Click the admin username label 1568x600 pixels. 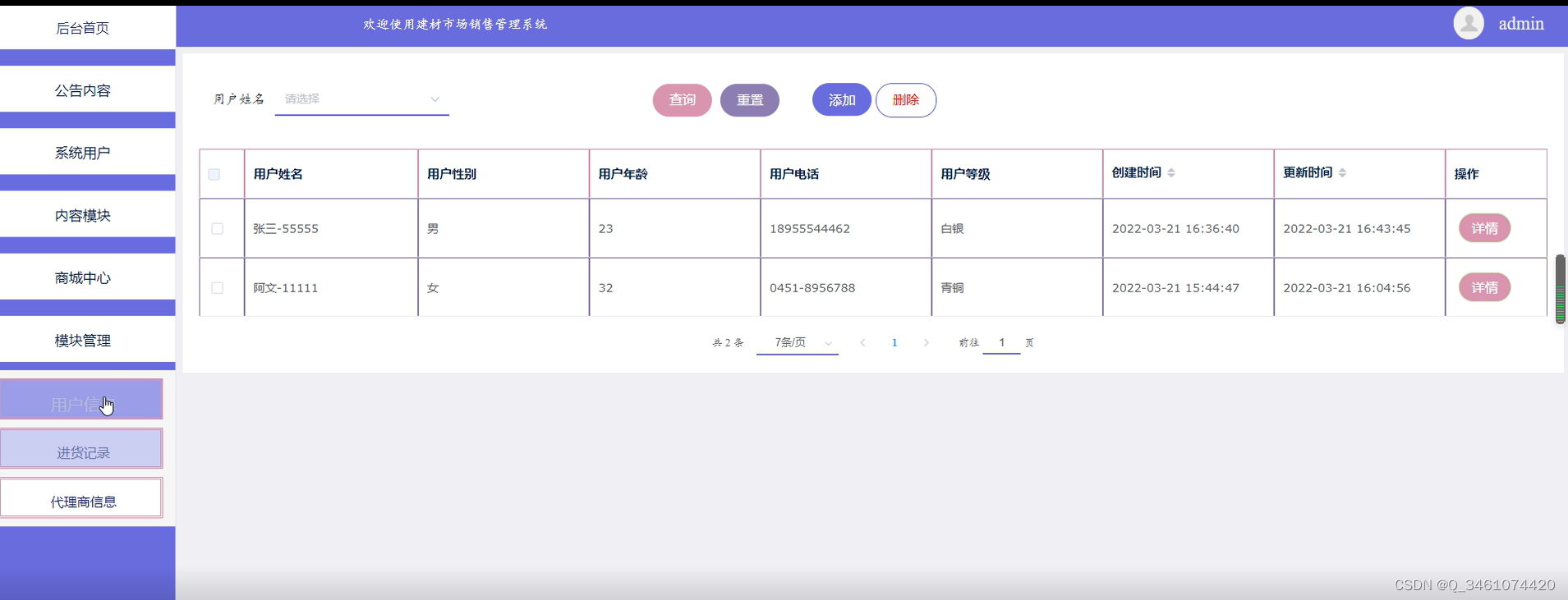point(1521,24)
